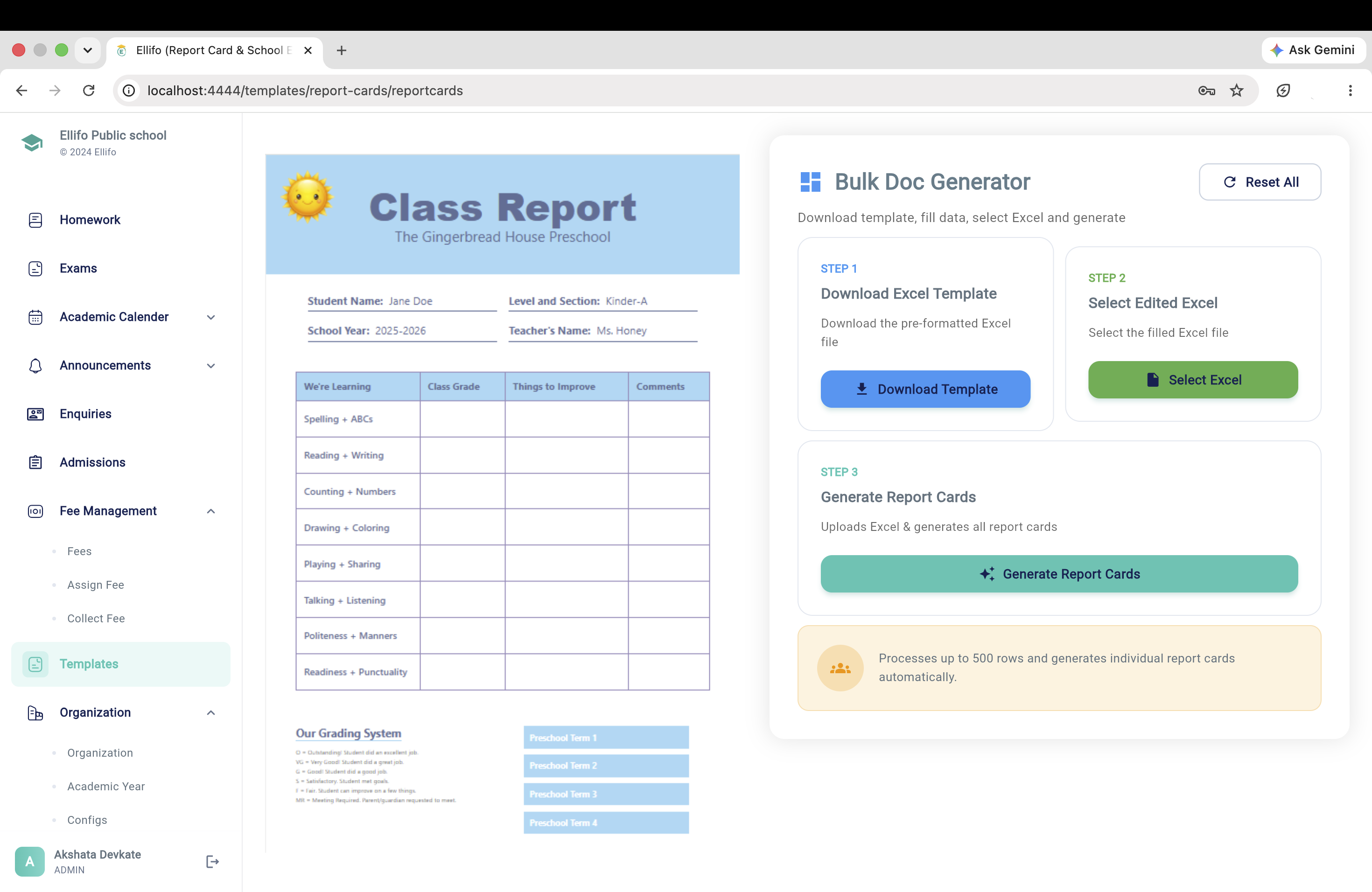Click the Homework sidebar icon
This screenshot has width=1372, height=892.
(x=35, y=220)
